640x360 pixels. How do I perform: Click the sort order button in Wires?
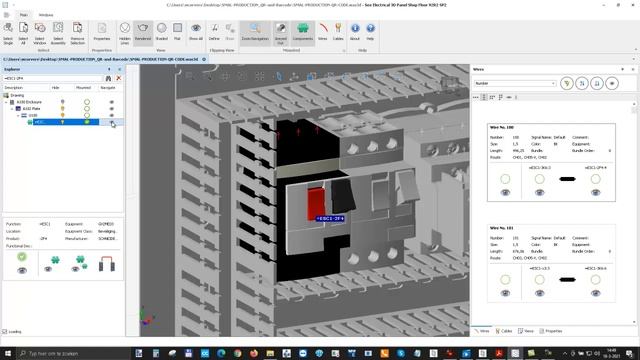click(582, 83)
